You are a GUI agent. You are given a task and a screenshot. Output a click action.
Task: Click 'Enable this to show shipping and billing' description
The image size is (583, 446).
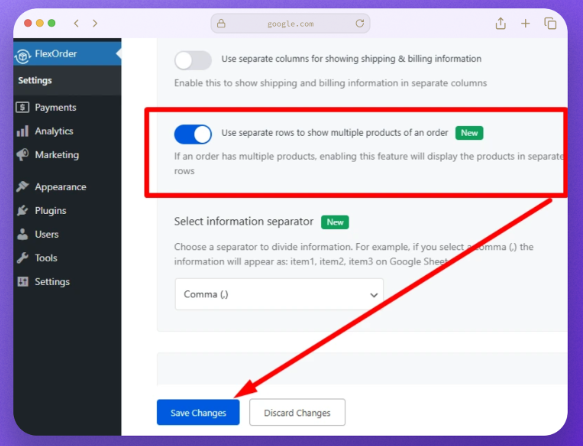pyautogui.click(x=330, y=83)
